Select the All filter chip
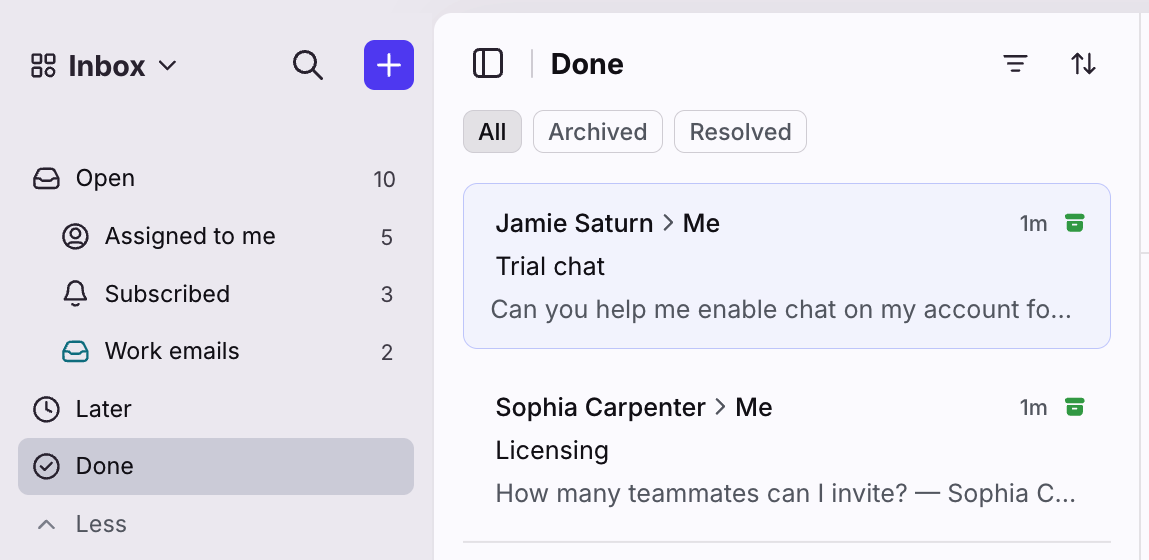The image size is (1149, 560). coord(492,132)
